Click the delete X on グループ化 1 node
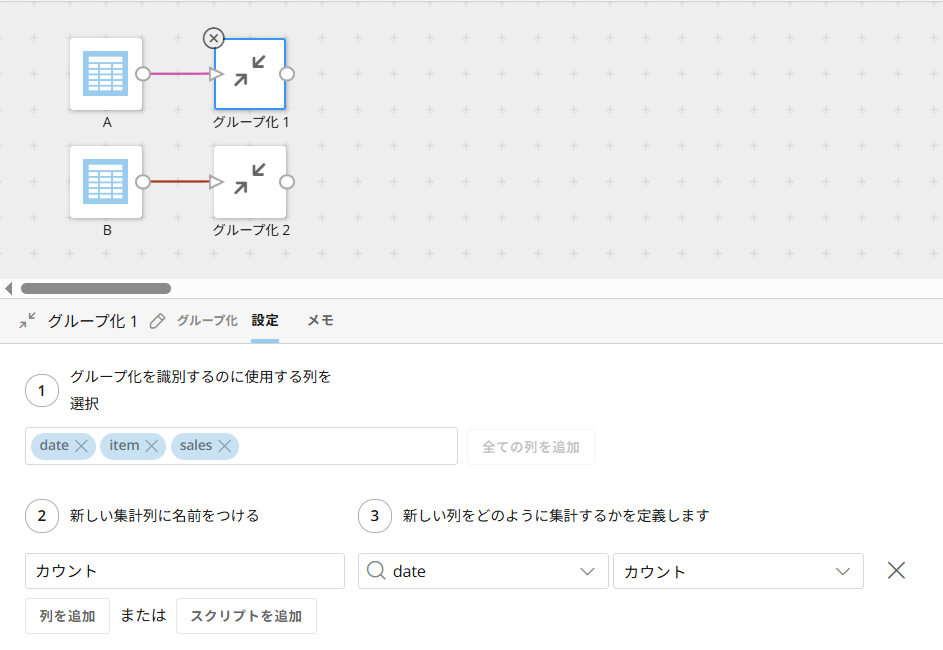 pos(213,38)
